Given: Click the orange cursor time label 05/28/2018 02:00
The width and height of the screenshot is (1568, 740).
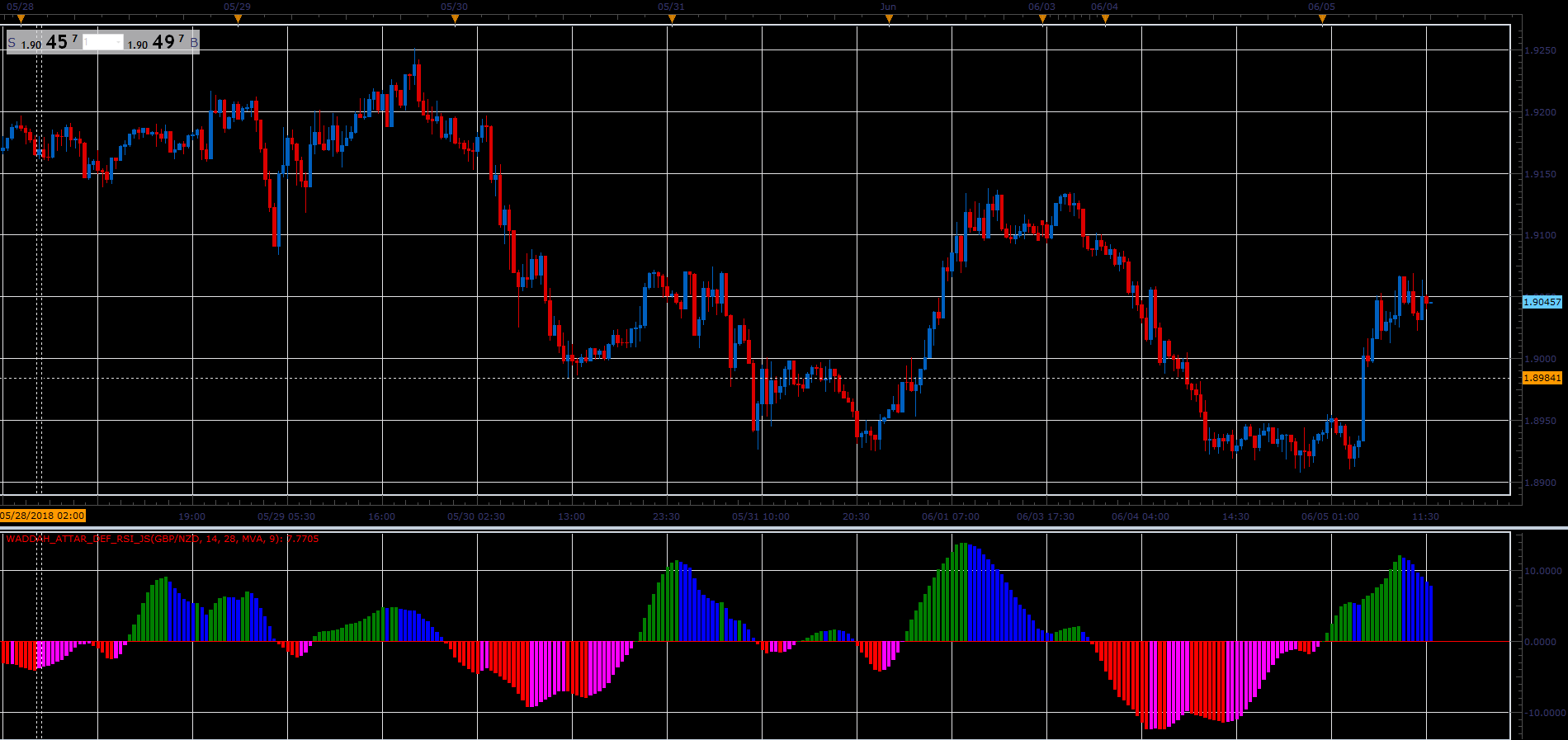Looking at the screenshot, I should [x=43, y=516].
